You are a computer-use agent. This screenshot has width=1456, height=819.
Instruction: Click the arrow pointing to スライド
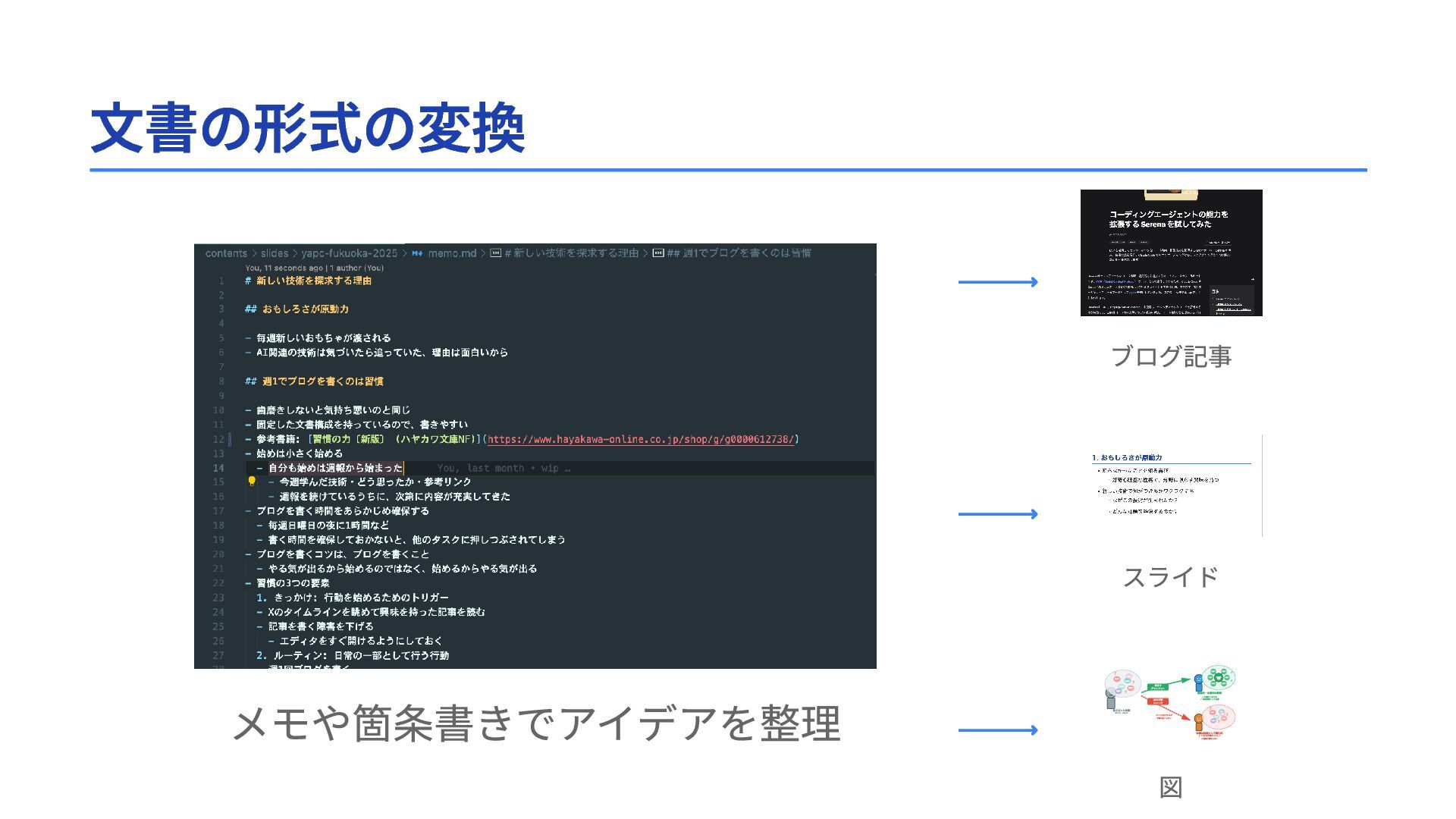998,514
